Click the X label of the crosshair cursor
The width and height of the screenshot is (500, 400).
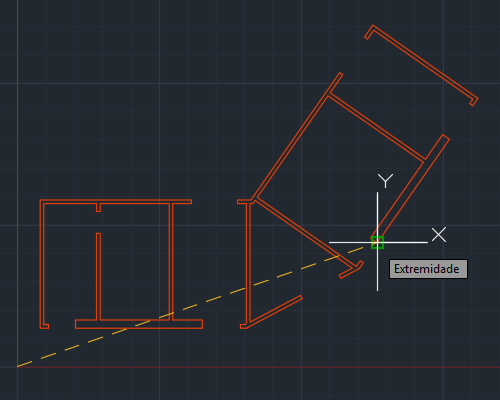[439, 235]
